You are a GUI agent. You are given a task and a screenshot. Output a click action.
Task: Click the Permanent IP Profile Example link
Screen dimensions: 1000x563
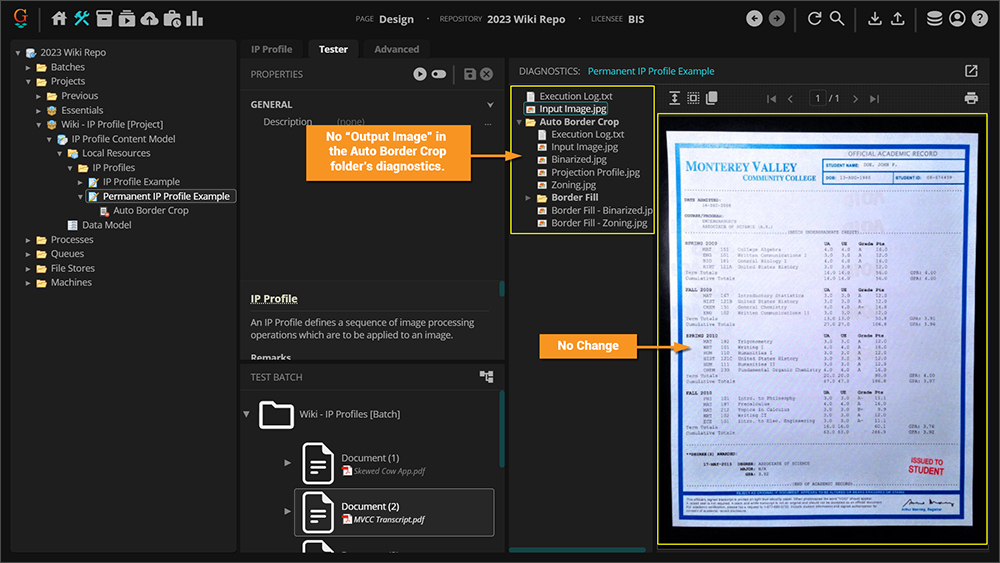651,71
